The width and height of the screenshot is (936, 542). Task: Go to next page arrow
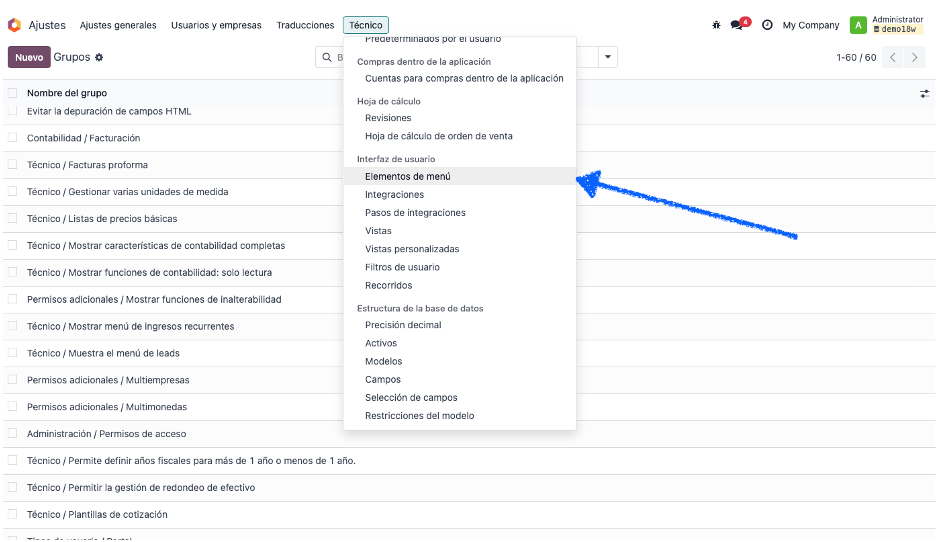[915, 57]
